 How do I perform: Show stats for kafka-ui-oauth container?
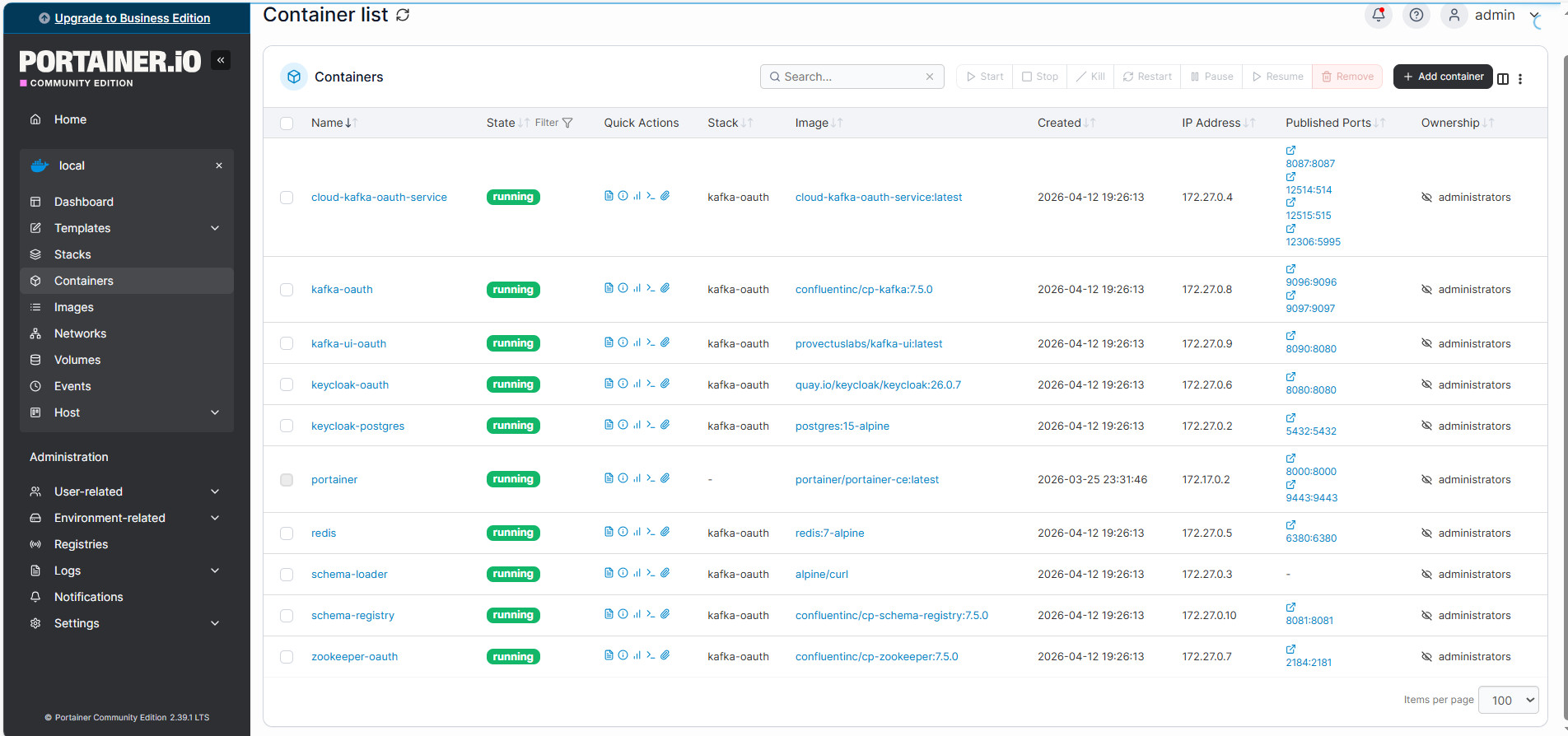click(x=637, y=342)
